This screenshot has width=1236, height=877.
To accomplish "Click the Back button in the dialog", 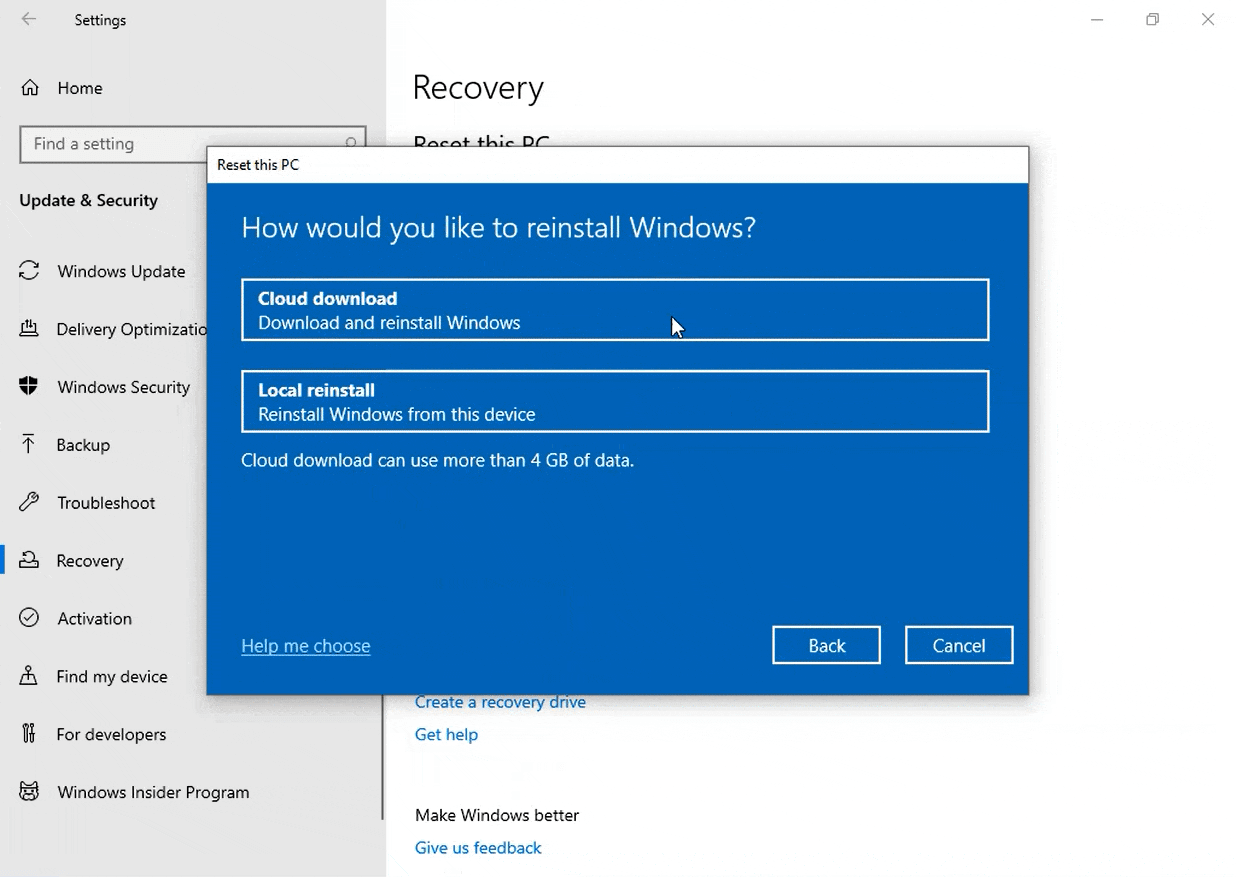I will click(826, 645).
